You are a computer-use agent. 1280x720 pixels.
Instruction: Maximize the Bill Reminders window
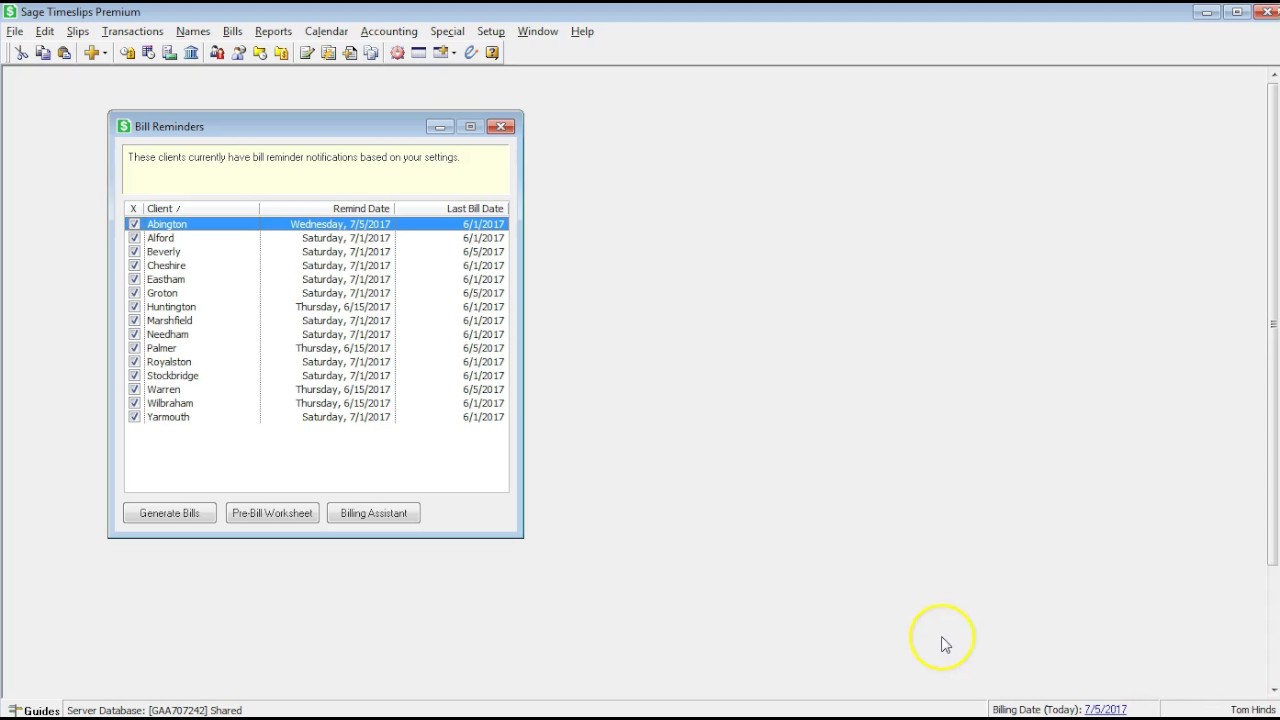click(470, 126)
